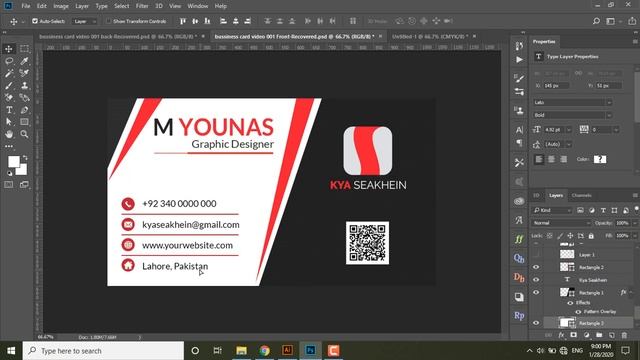Click the Create new group folder icon

click(x=599, y=335)
